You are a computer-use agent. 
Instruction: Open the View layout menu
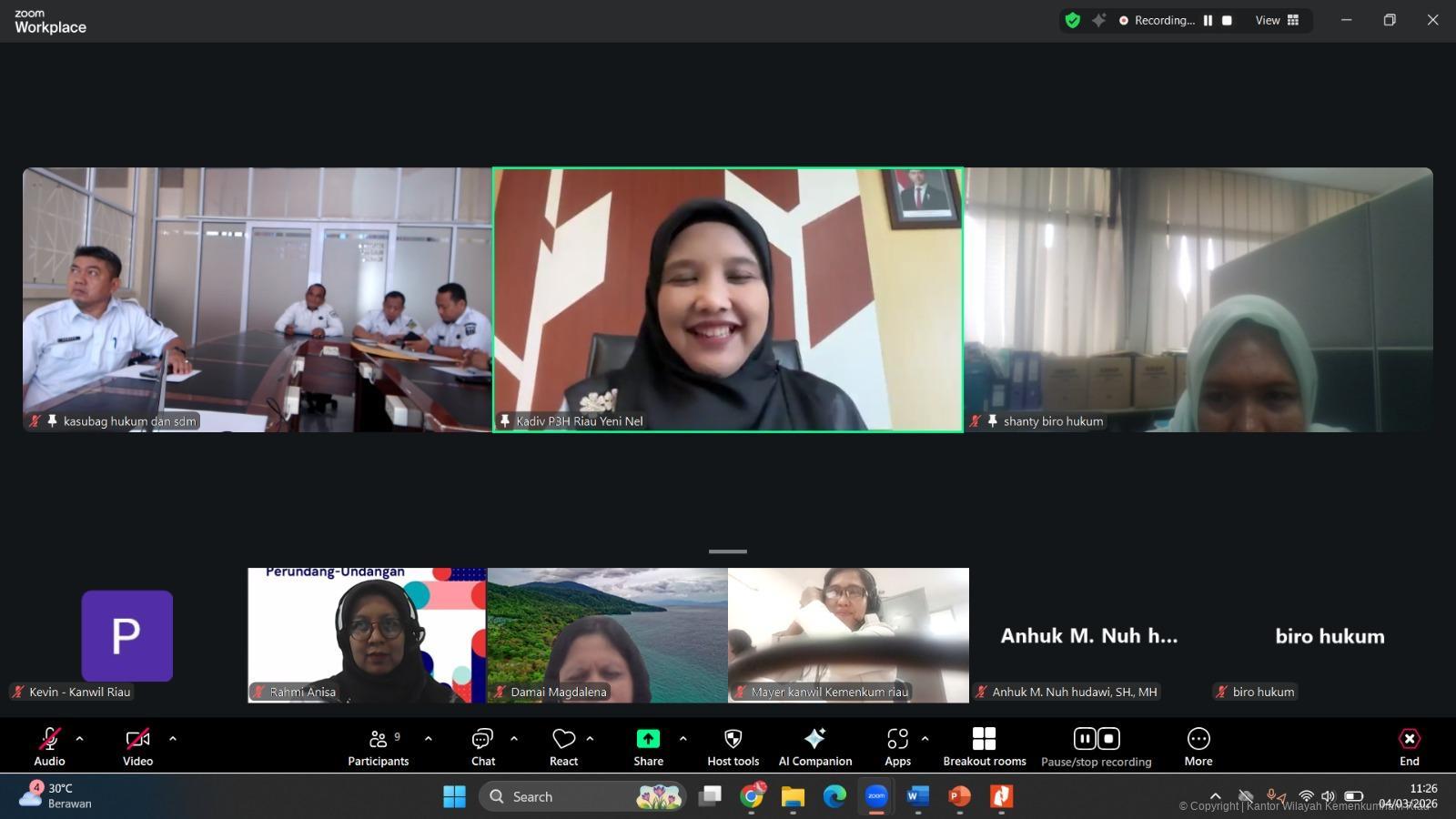coord(1277,20)
